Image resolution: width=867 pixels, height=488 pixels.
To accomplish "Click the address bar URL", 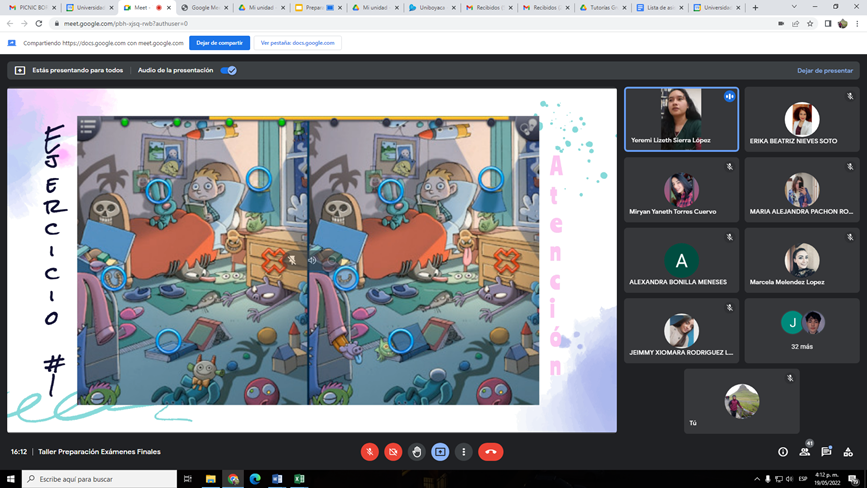I will coord(126,24).
